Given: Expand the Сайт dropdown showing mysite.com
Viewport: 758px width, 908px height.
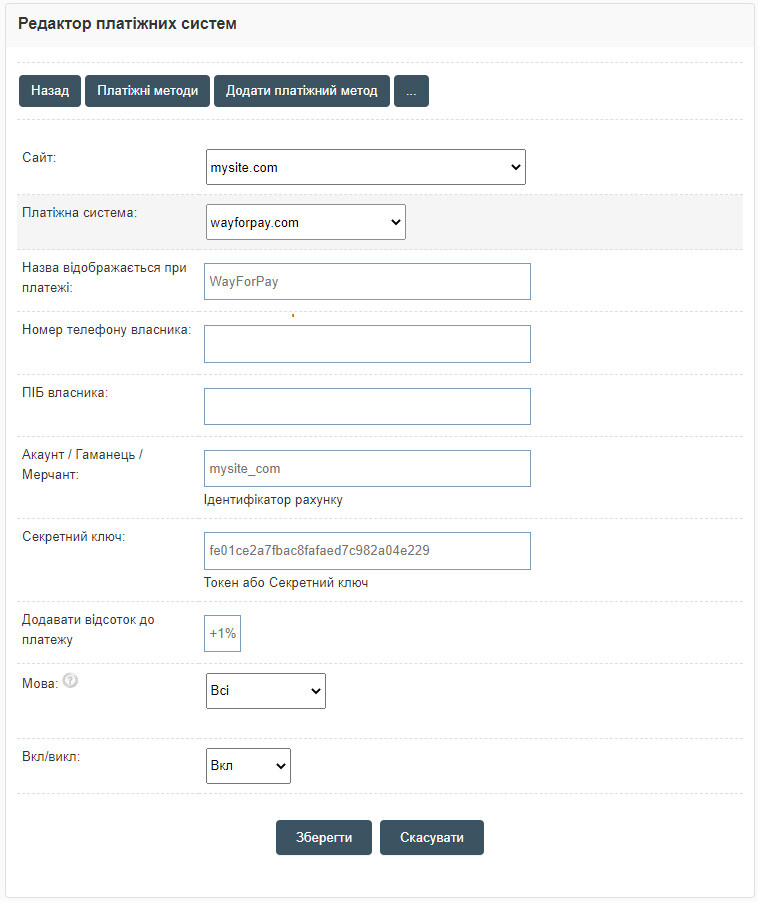Looking at the screenshot, I should (x=365, y=167).
